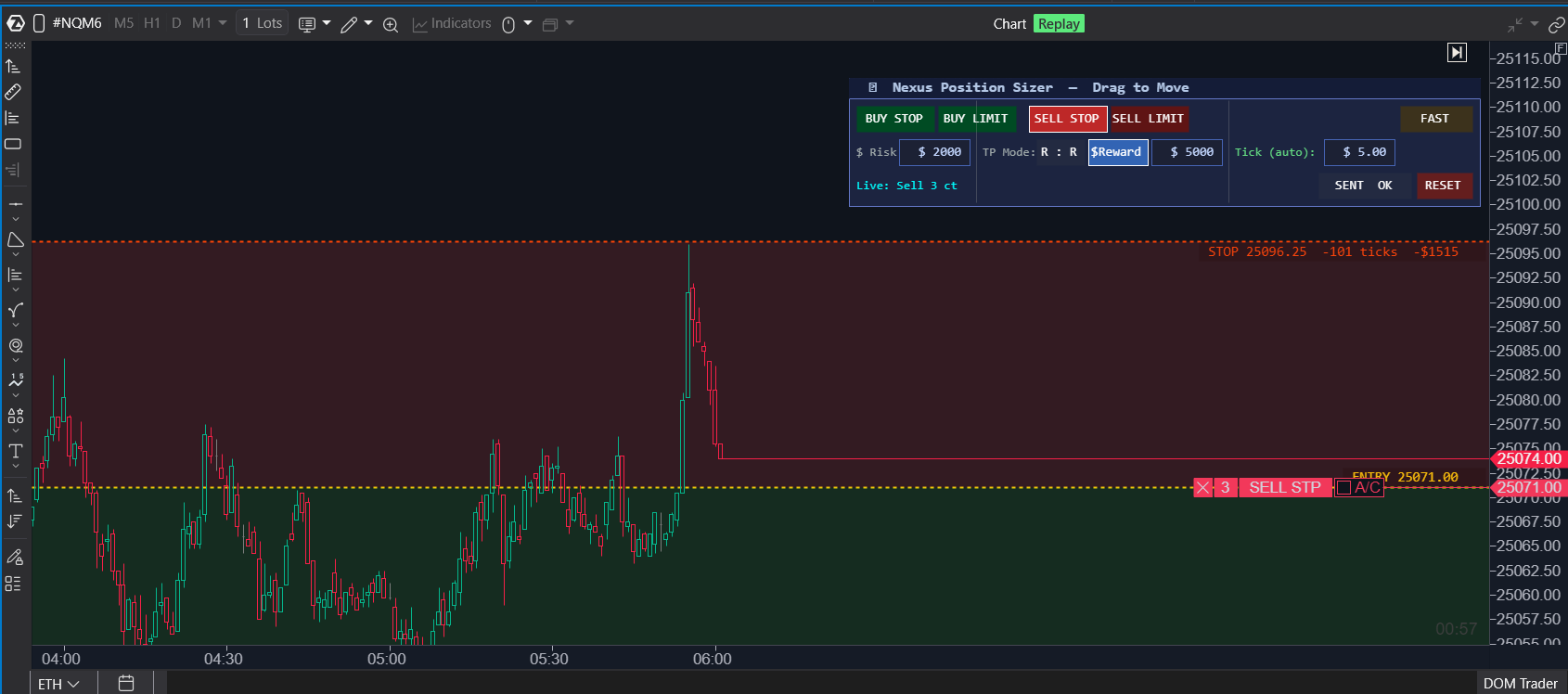
Task: Cancel the SELL STP order with X
Action: [1203, 488]
